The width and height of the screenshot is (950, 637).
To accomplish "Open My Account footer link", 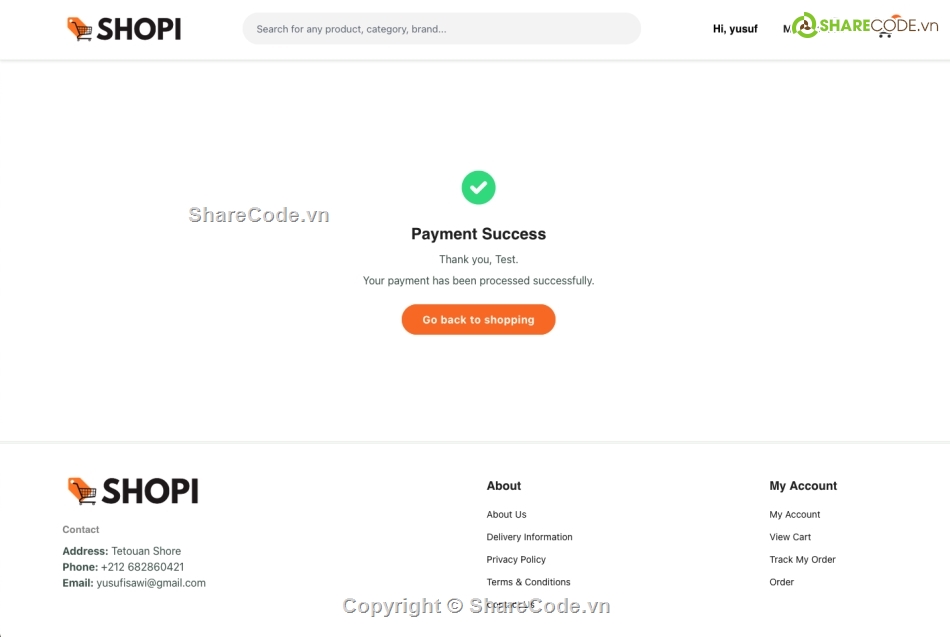I will tap(794, 514).
